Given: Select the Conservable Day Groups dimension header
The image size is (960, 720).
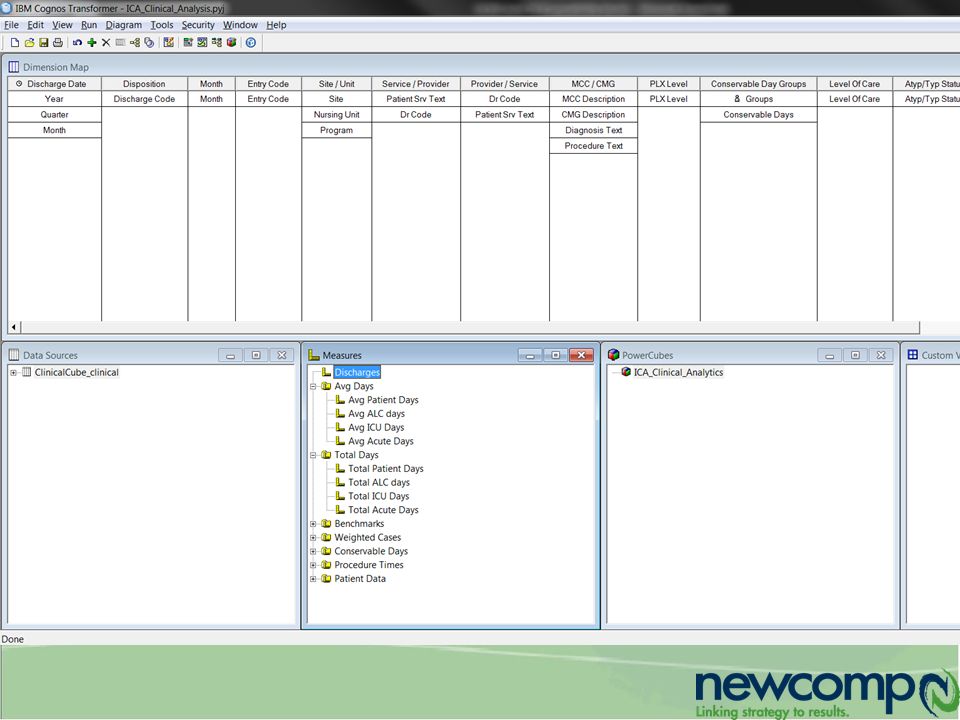Looking at the screenshot, I should [x=759, y=84].
